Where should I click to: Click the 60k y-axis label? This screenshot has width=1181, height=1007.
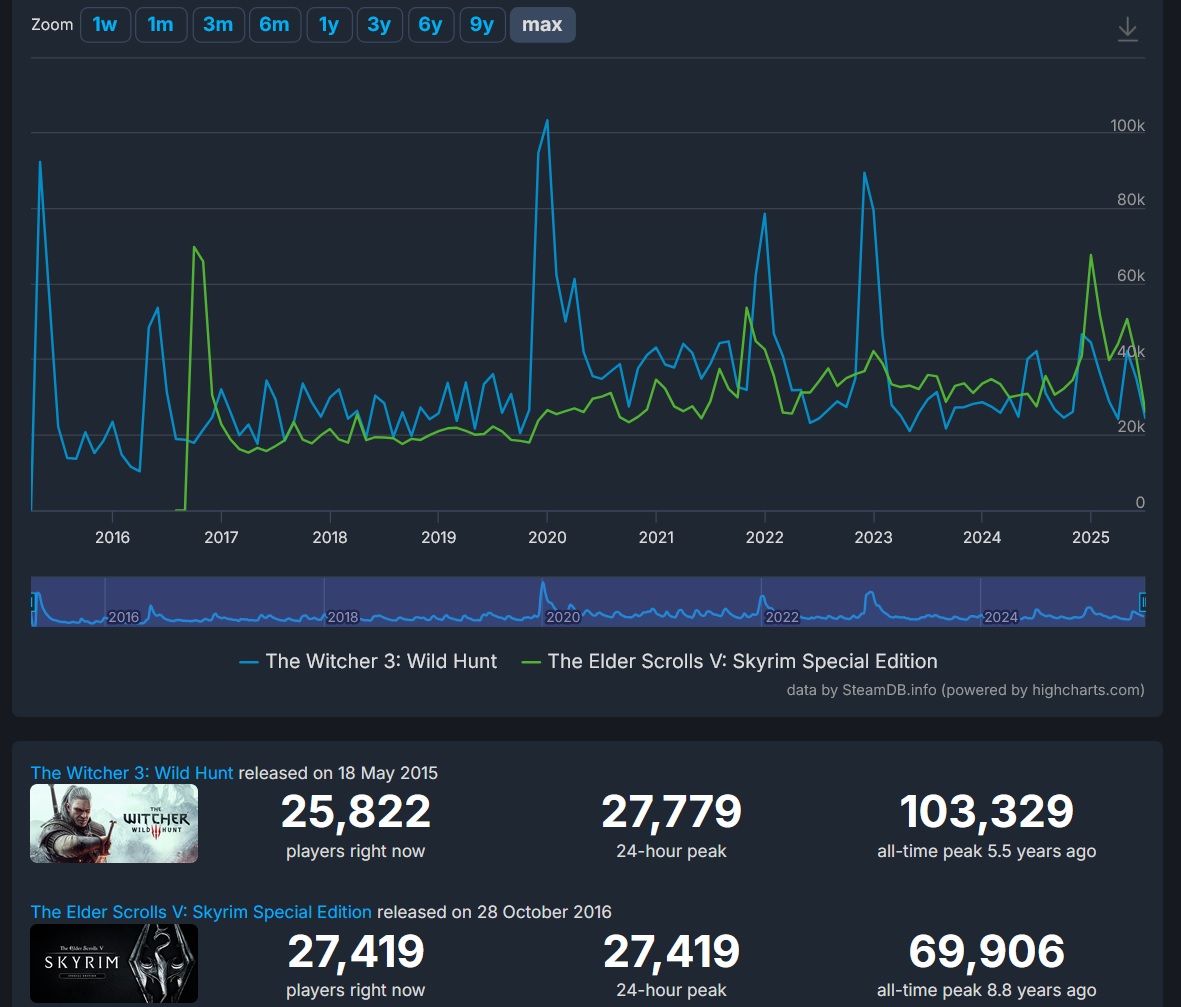tap(1131, 276)
